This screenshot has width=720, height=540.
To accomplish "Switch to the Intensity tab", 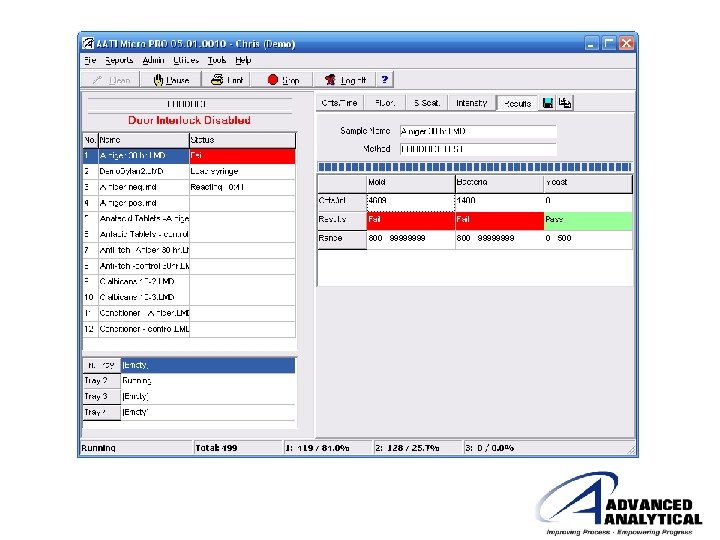I will (472, 103).
